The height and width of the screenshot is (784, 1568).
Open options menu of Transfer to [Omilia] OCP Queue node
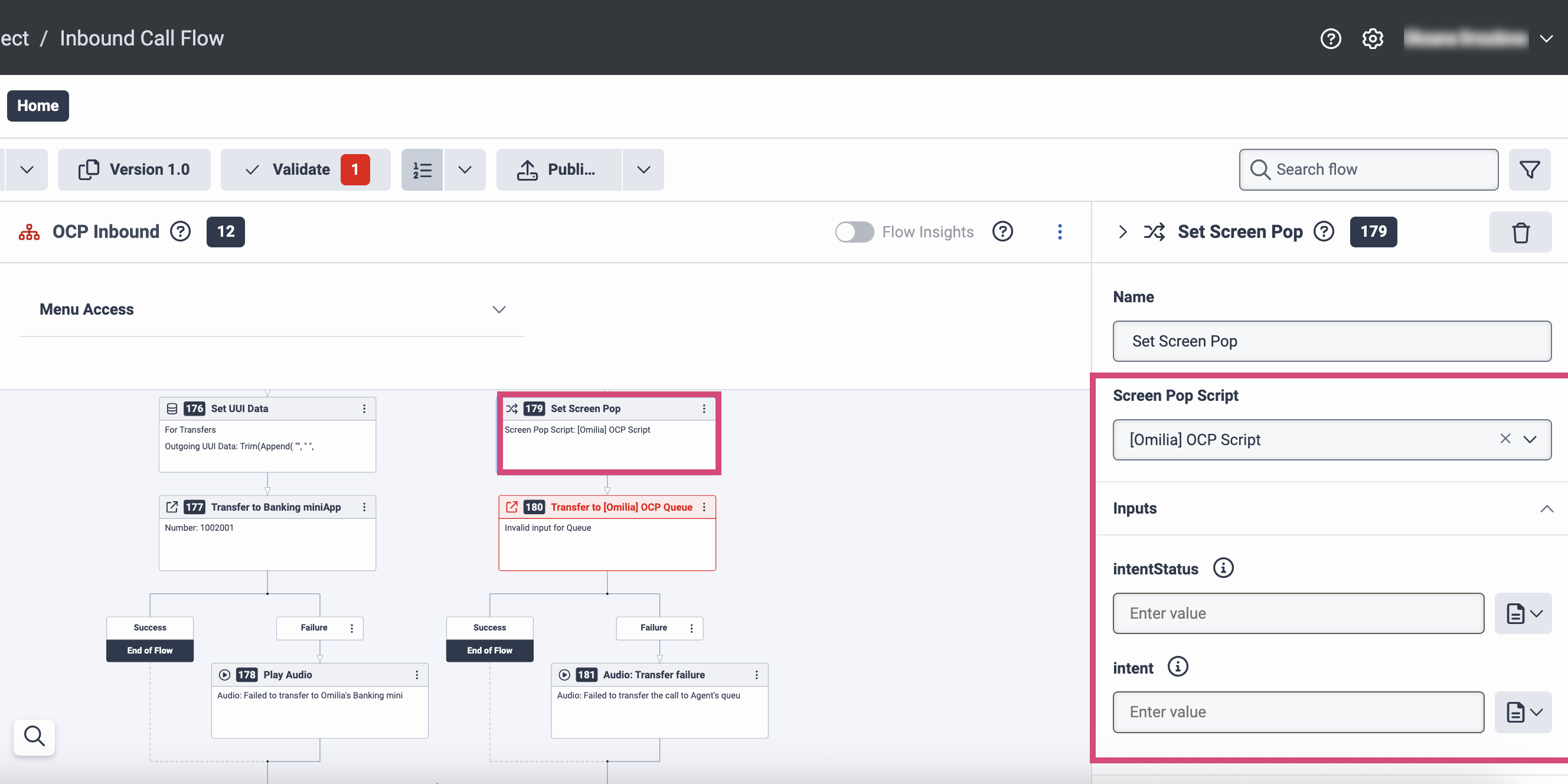pyautogui.click(x=704, y=507)
